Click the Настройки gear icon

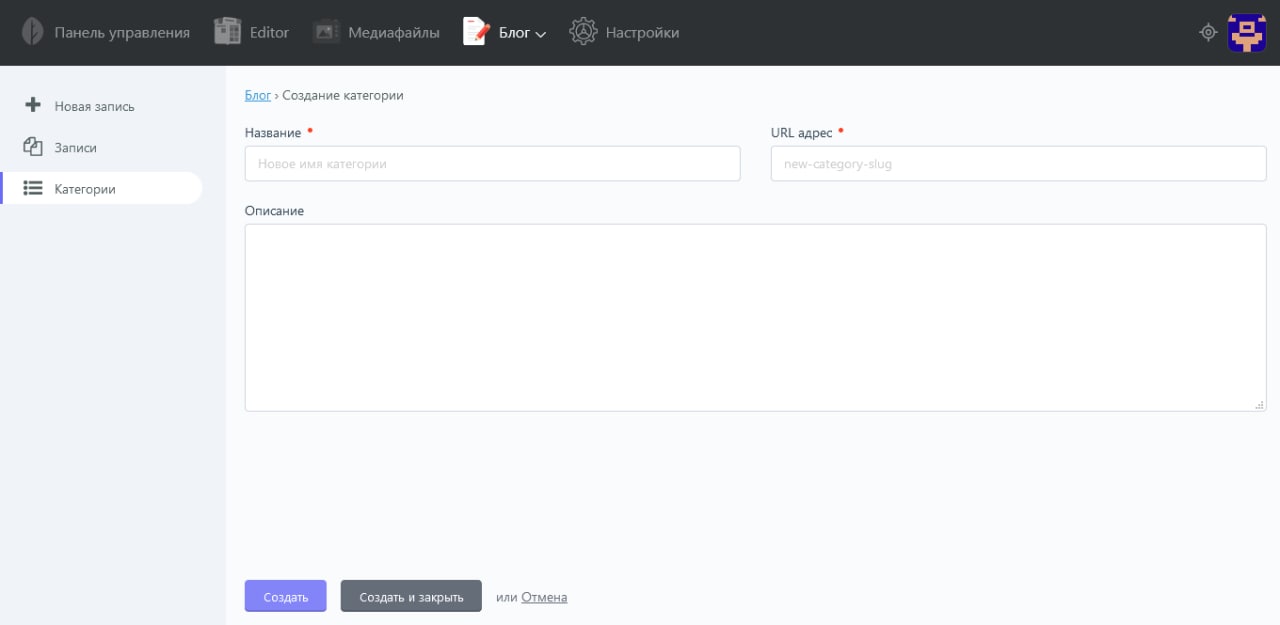[x=583, y=32]
